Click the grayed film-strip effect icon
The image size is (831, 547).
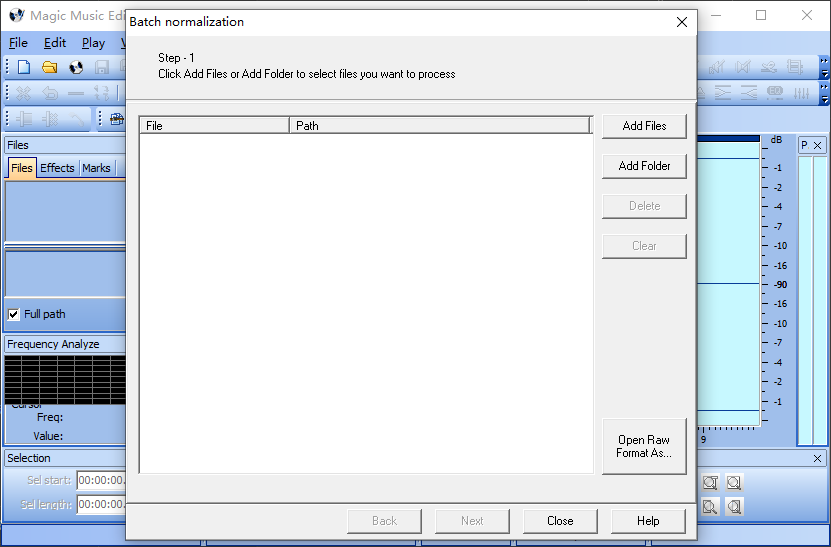(795, 67)
